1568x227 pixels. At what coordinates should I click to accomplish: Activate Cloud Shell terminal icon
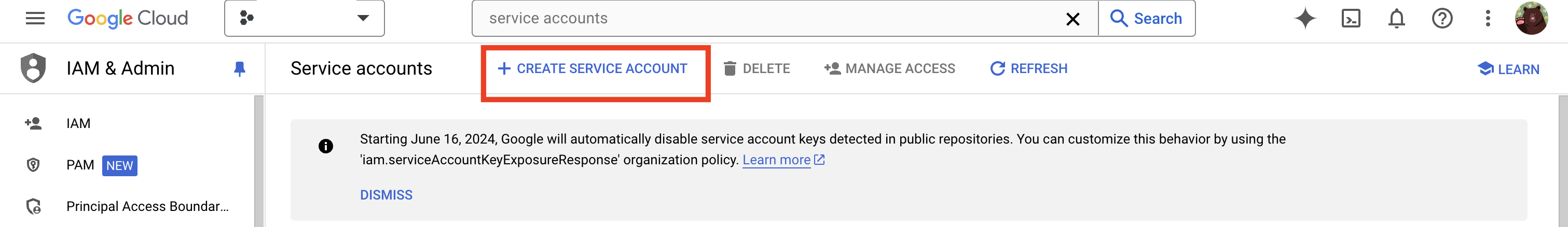1351,18
